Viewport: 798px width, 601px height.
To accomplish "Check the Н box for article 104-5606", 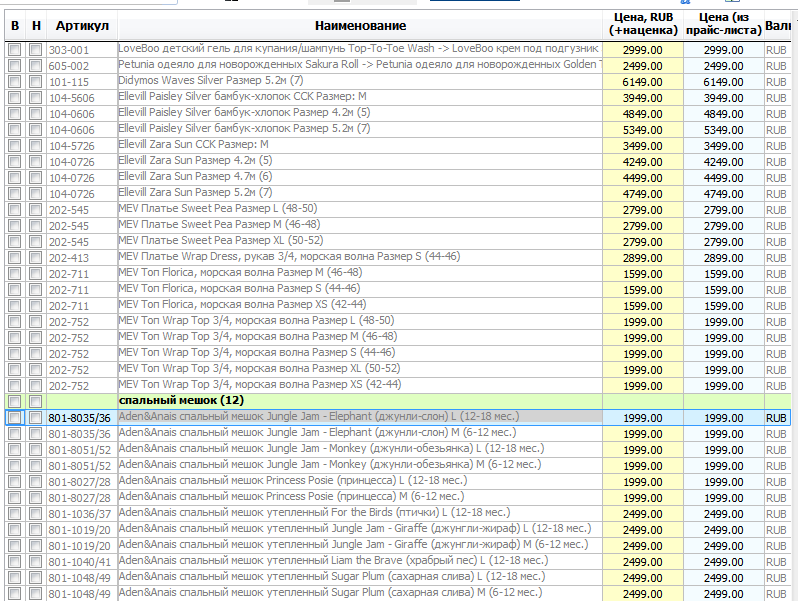I will pyautogui.click(x=35, y=98).
